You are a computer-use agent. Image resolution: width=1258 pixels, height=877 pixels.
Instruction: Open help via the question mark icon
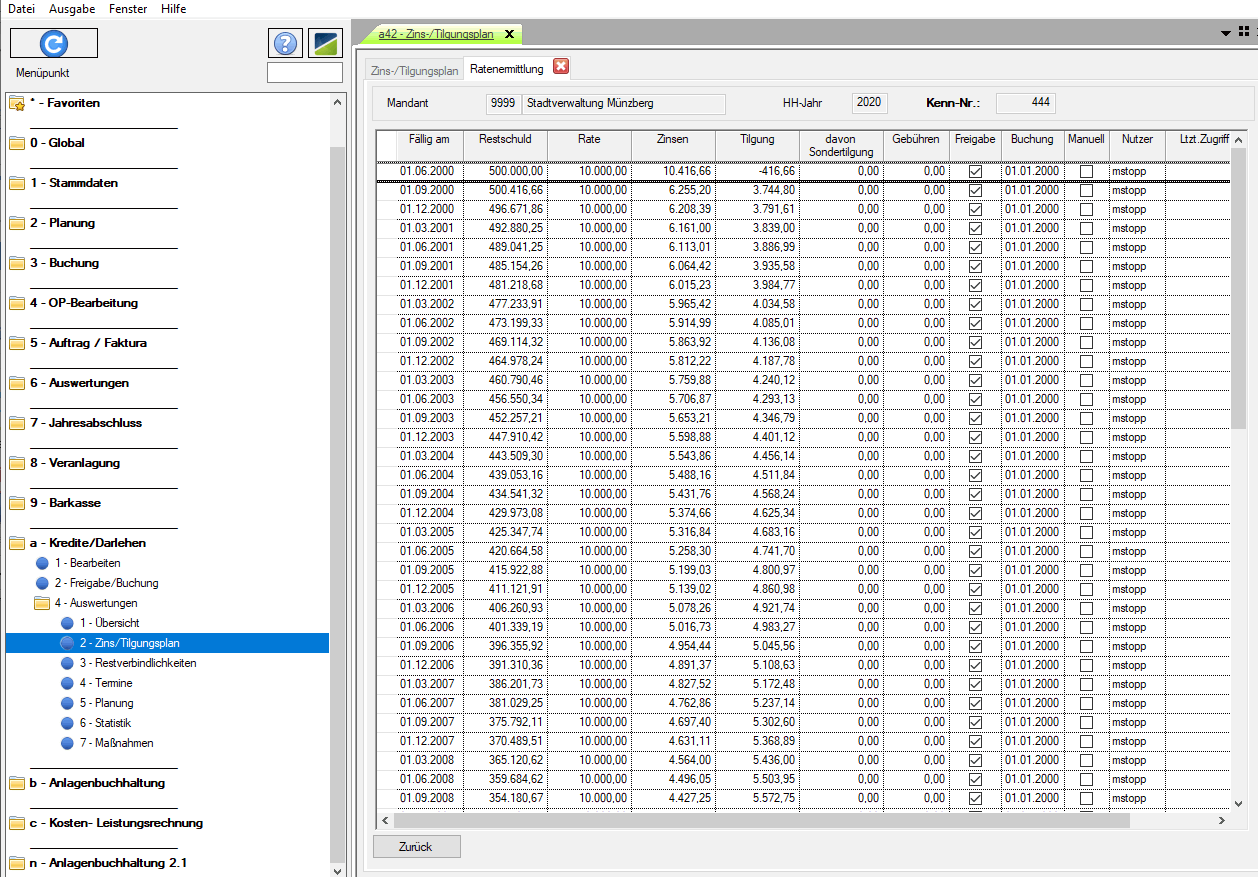pos(285,43)
